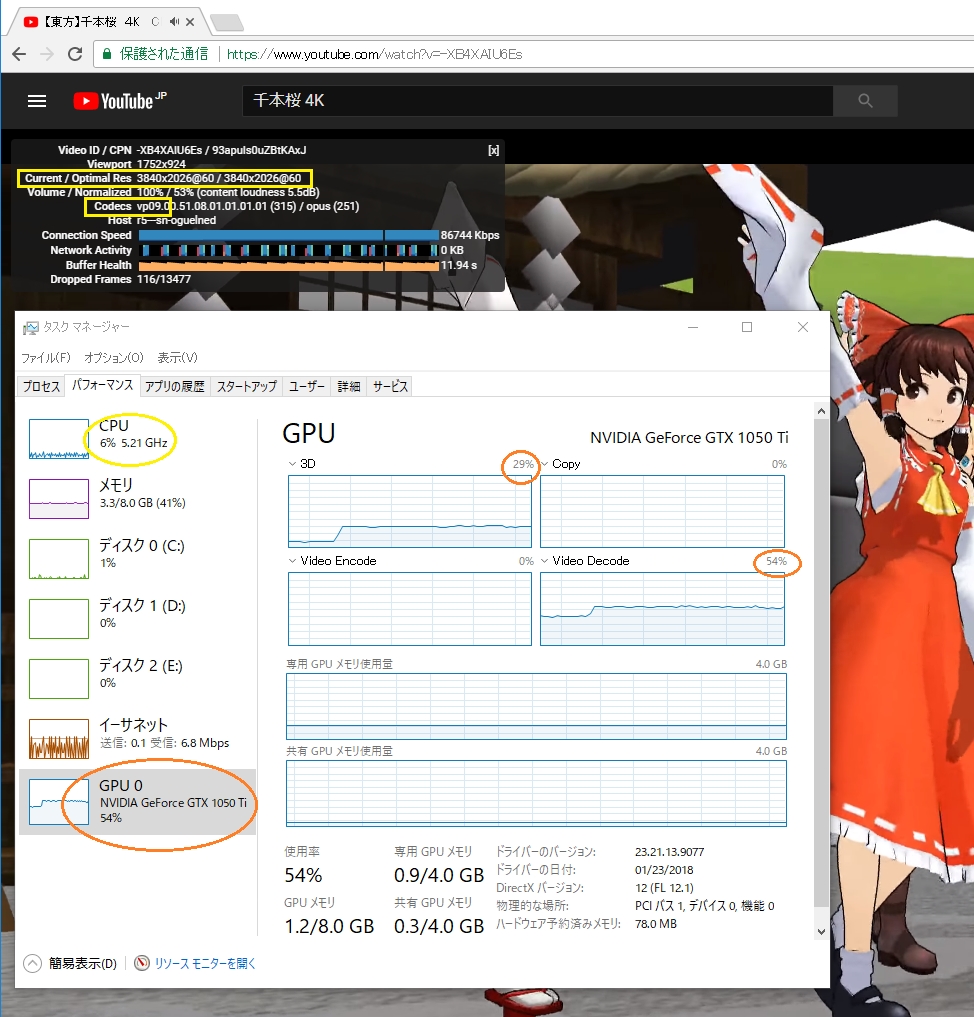974x1017 pixels.
Task: Switch to the パフォーマンス tab
Action: (x=102, y=385)
